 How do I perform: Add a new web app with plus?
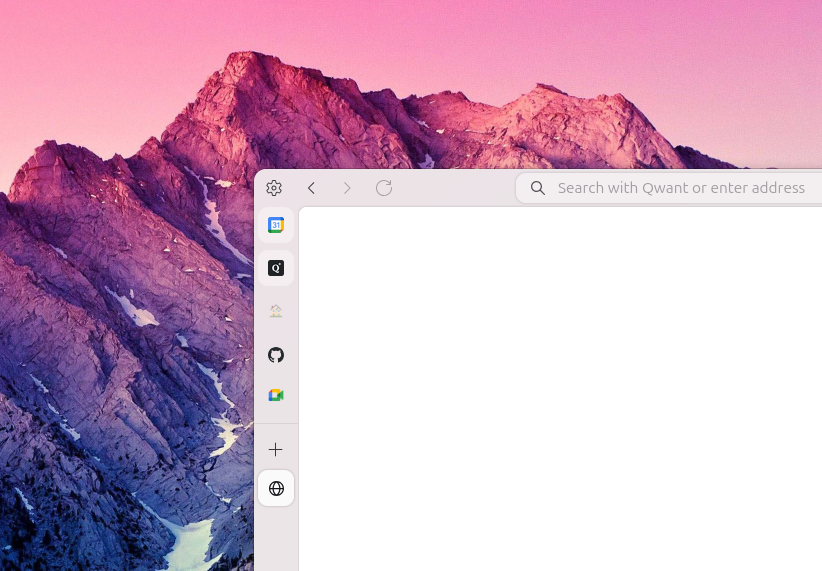coord(275,449)
